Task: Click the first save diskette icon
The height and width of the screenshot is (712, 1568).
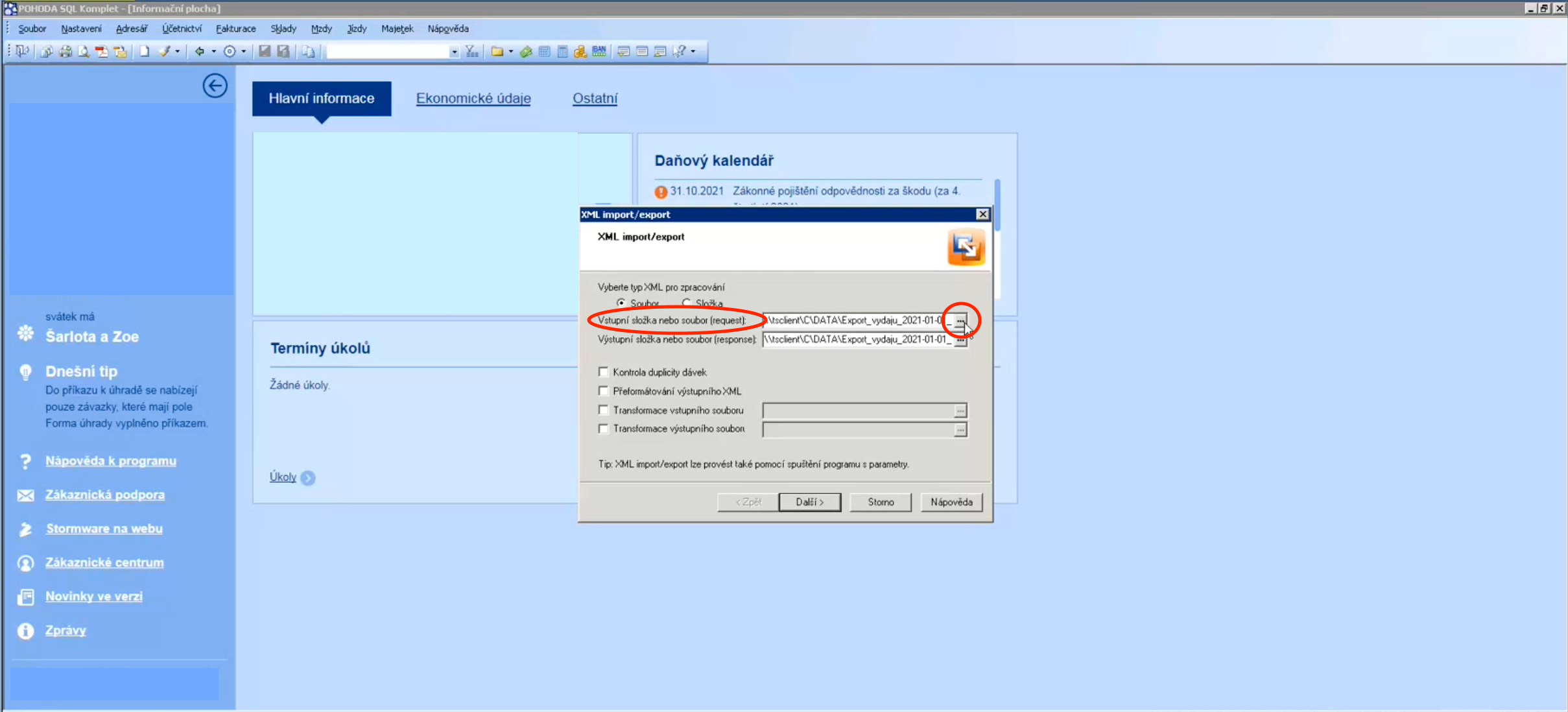Action: [265, 51]
